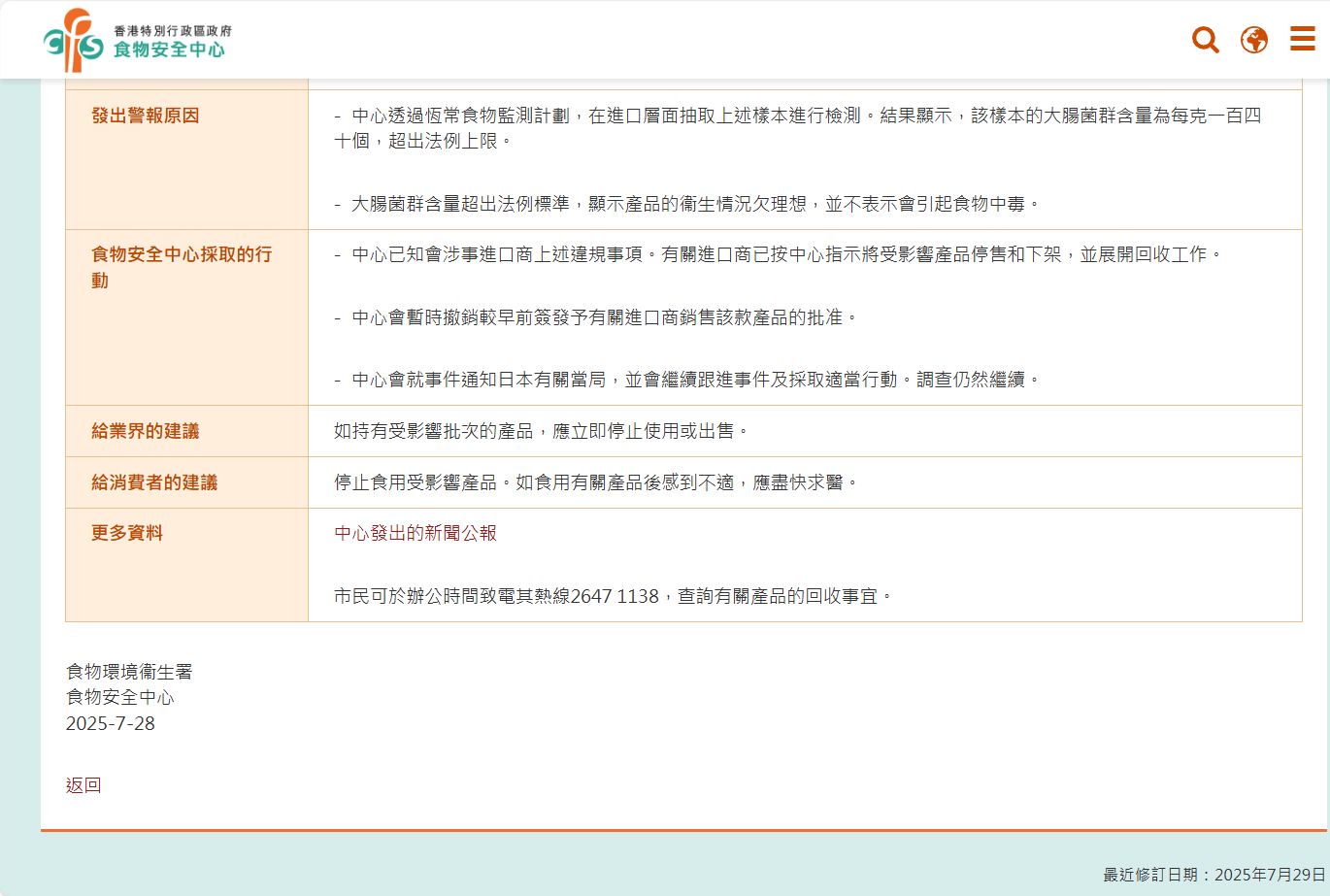Viewport: 1330px width, 896px height.
Task: Click the 食物安全中心 header title text
Action: pyautogui.click(x=169, y=50)
